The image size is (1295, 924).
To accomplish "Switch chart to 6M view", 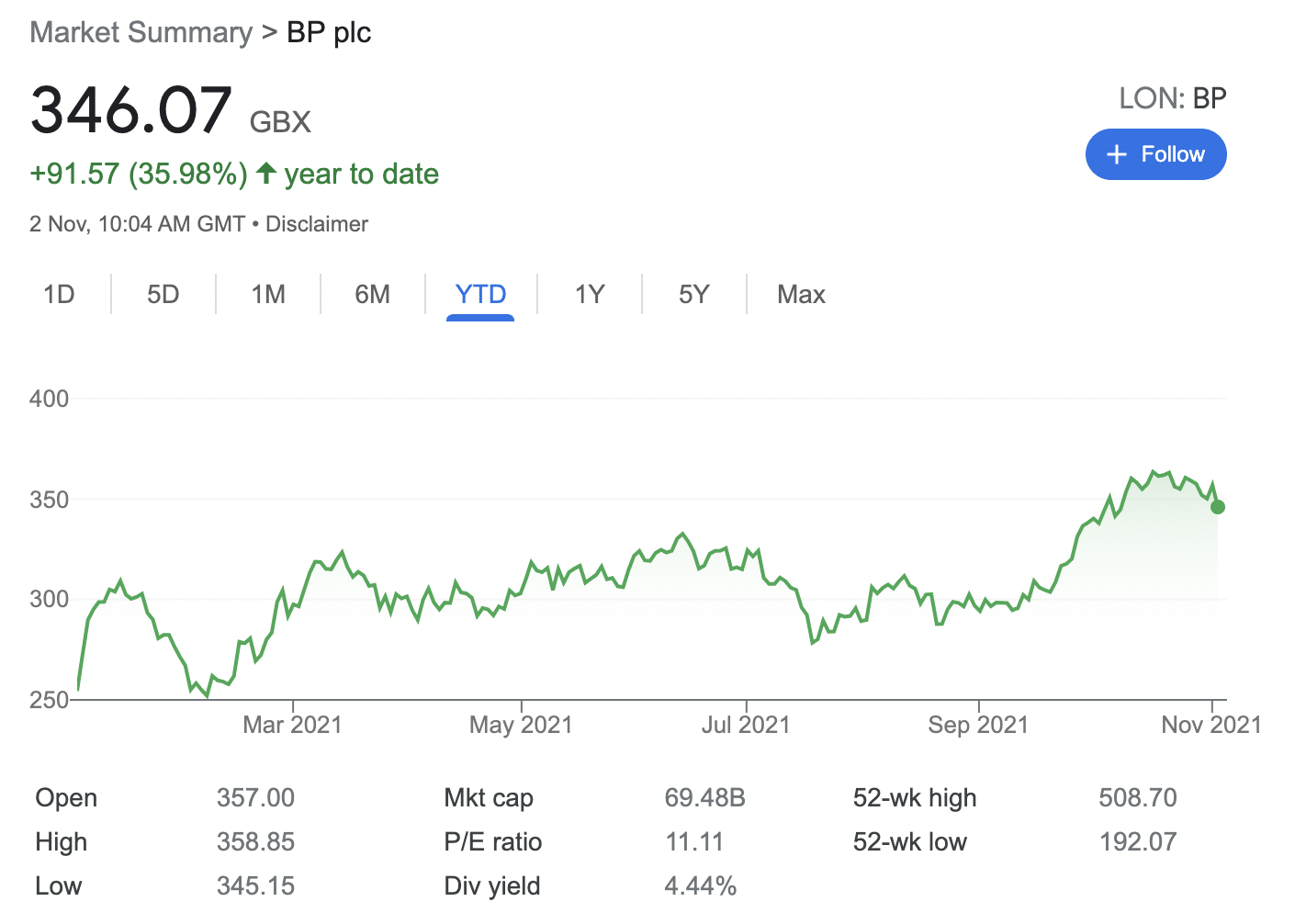I will [372, 295].
